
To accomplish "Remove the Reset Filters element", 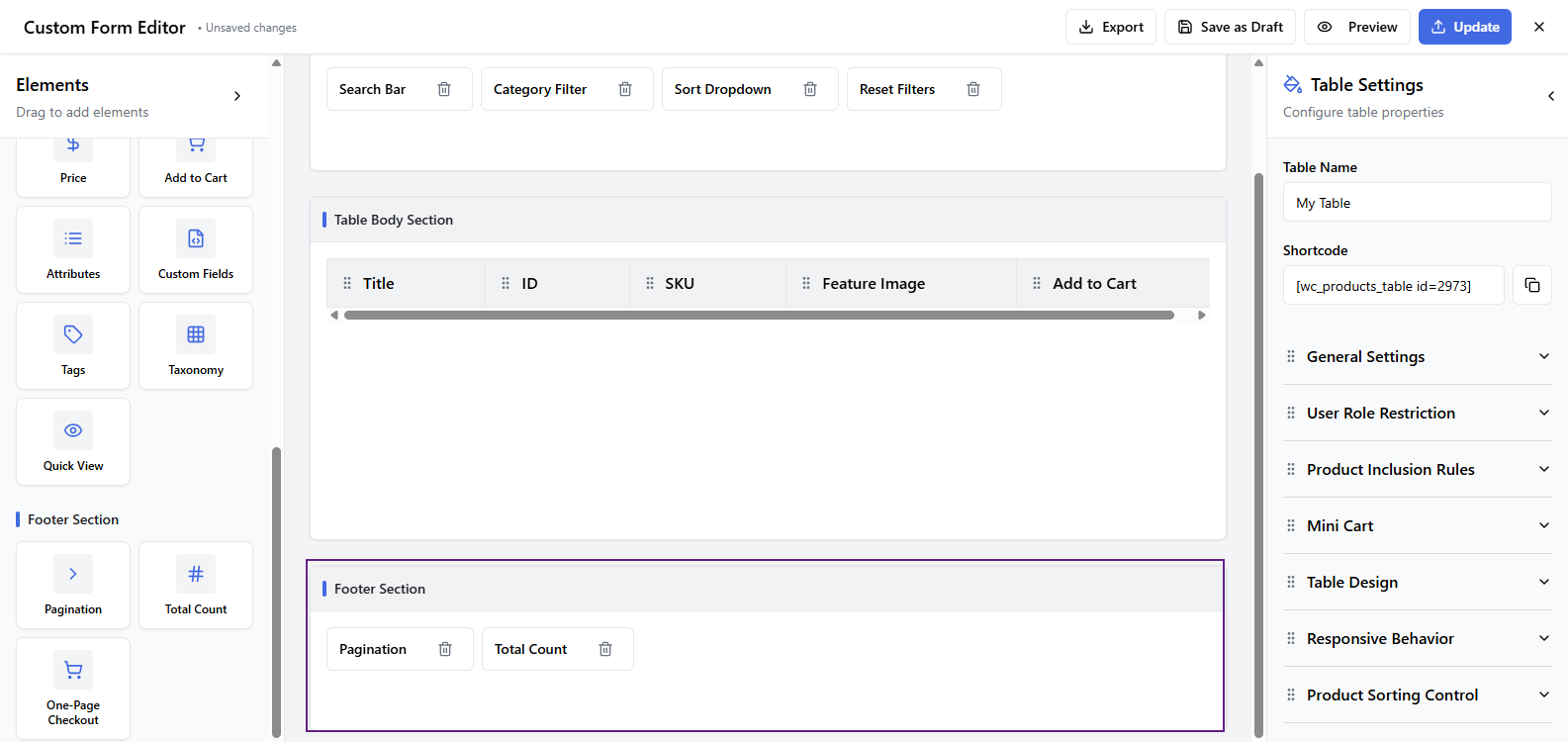I will (973, 89).
